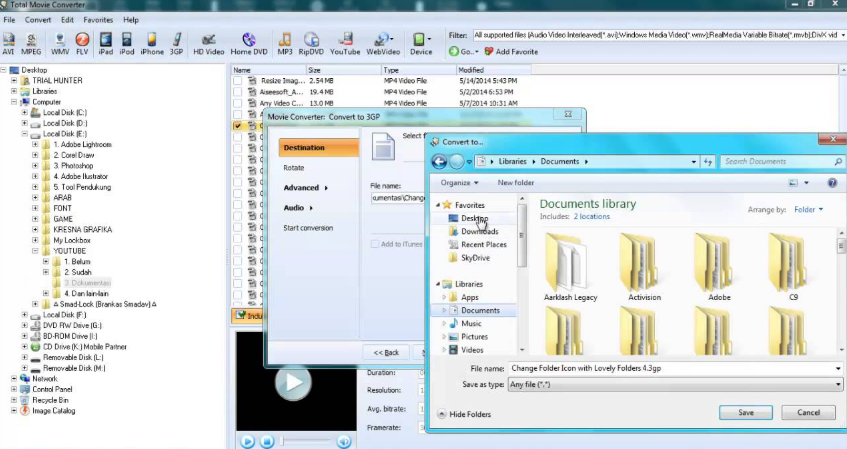Expand the Network tree node

(x=14, y=379)
